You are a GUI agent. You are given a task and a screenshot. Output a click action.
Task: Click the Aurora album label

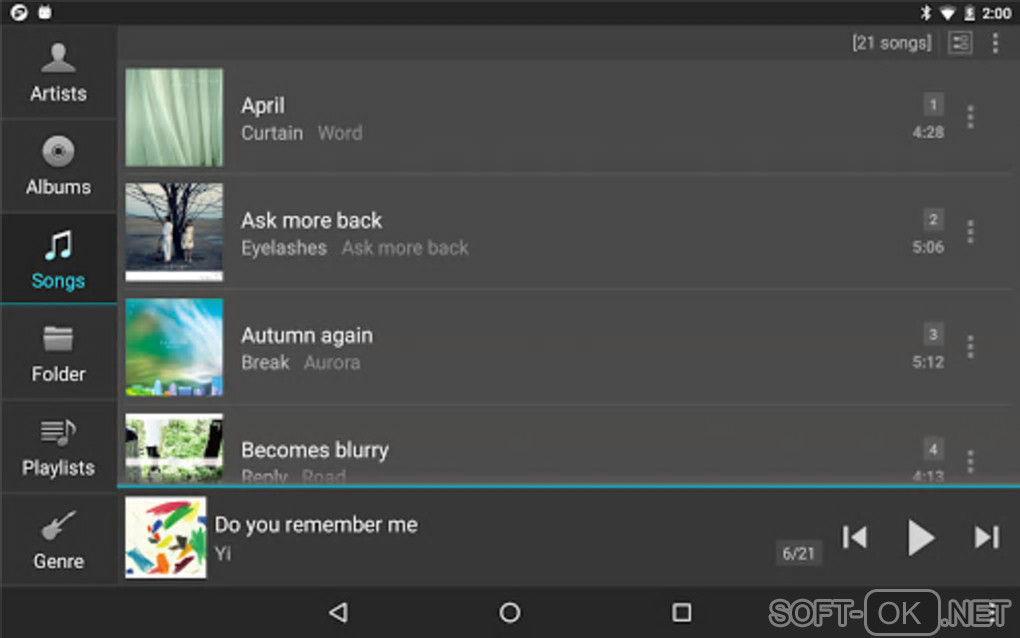pyautogui.click(x=332, y=363)
